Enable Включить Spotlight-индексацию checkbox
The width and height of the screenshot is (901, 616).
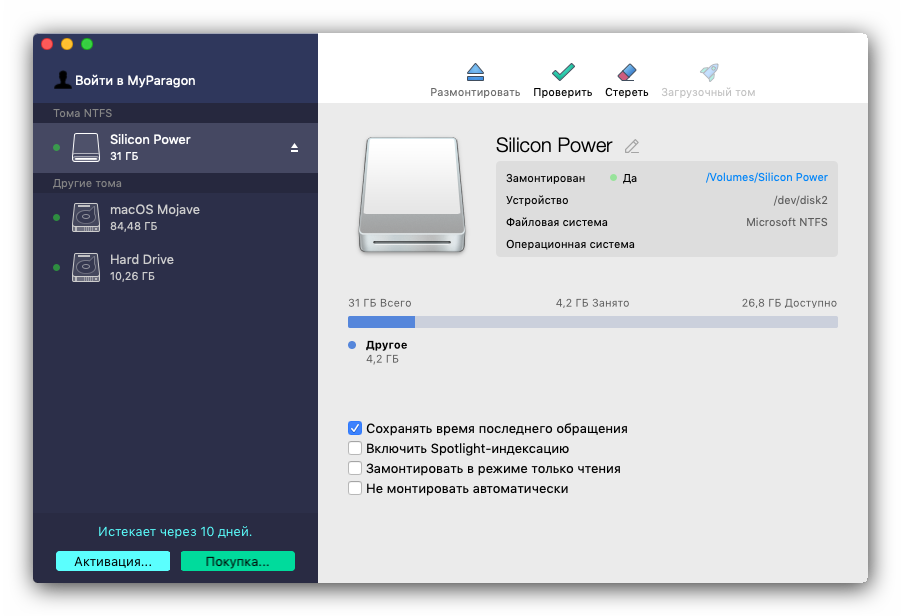point(355,448)
